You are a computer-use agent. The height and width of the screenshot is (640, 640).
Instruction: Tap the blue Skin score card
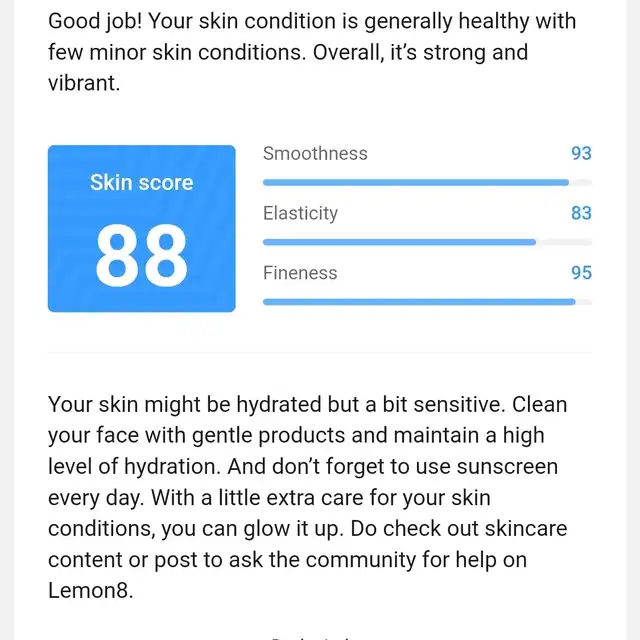tap(141, 229)
